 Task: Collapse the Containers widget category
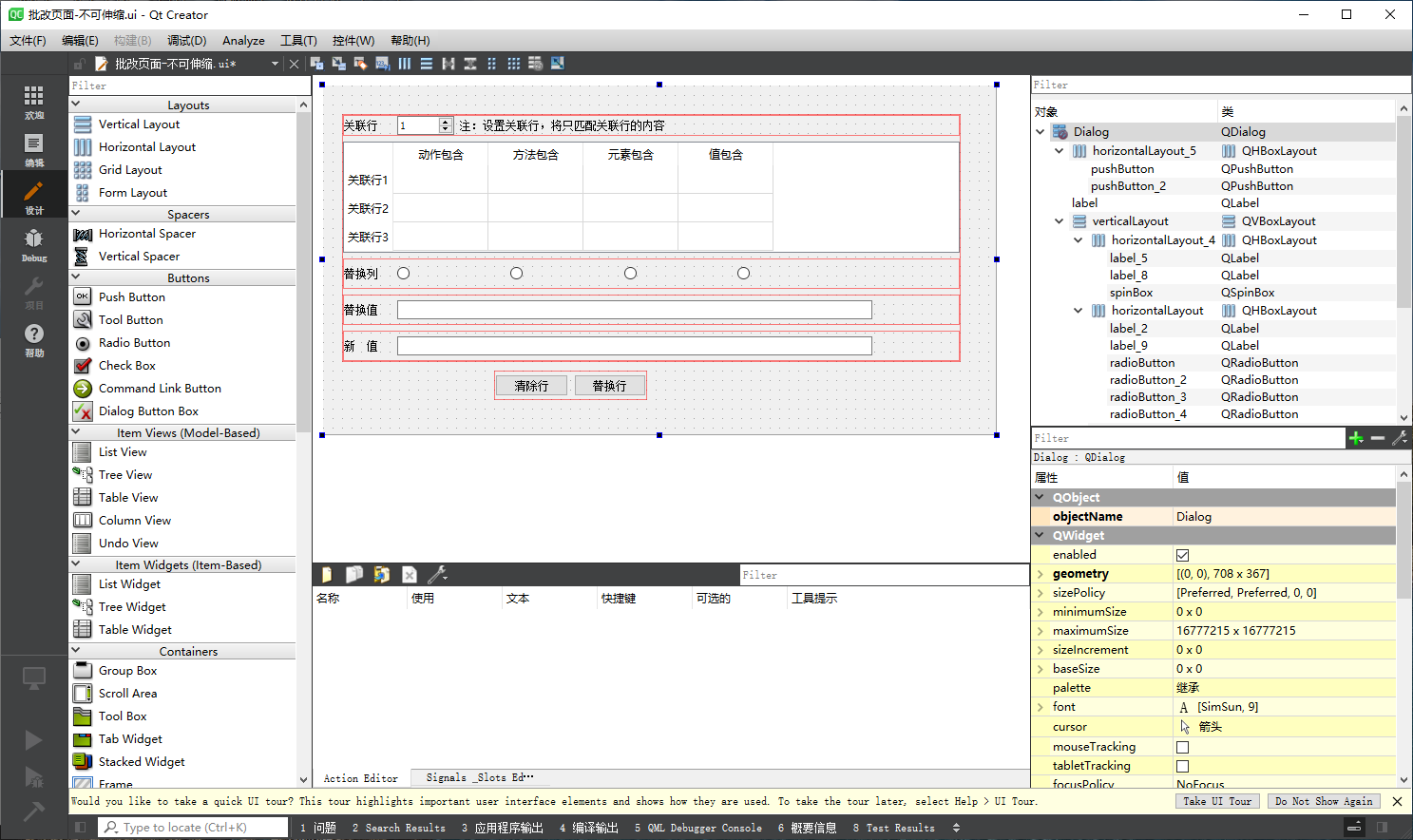[76, 651]
